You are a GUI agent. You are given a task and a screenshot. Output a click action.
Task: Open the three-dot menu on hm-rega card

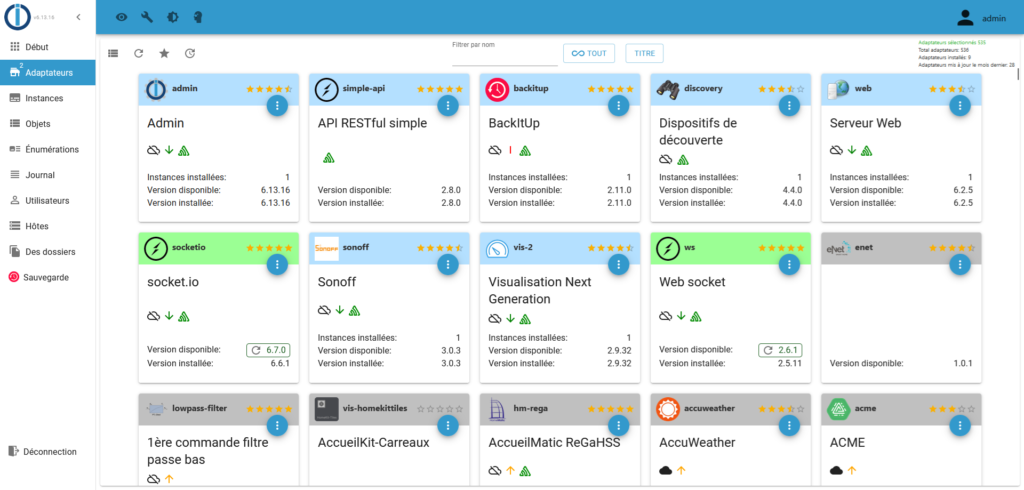coord(618,425)
